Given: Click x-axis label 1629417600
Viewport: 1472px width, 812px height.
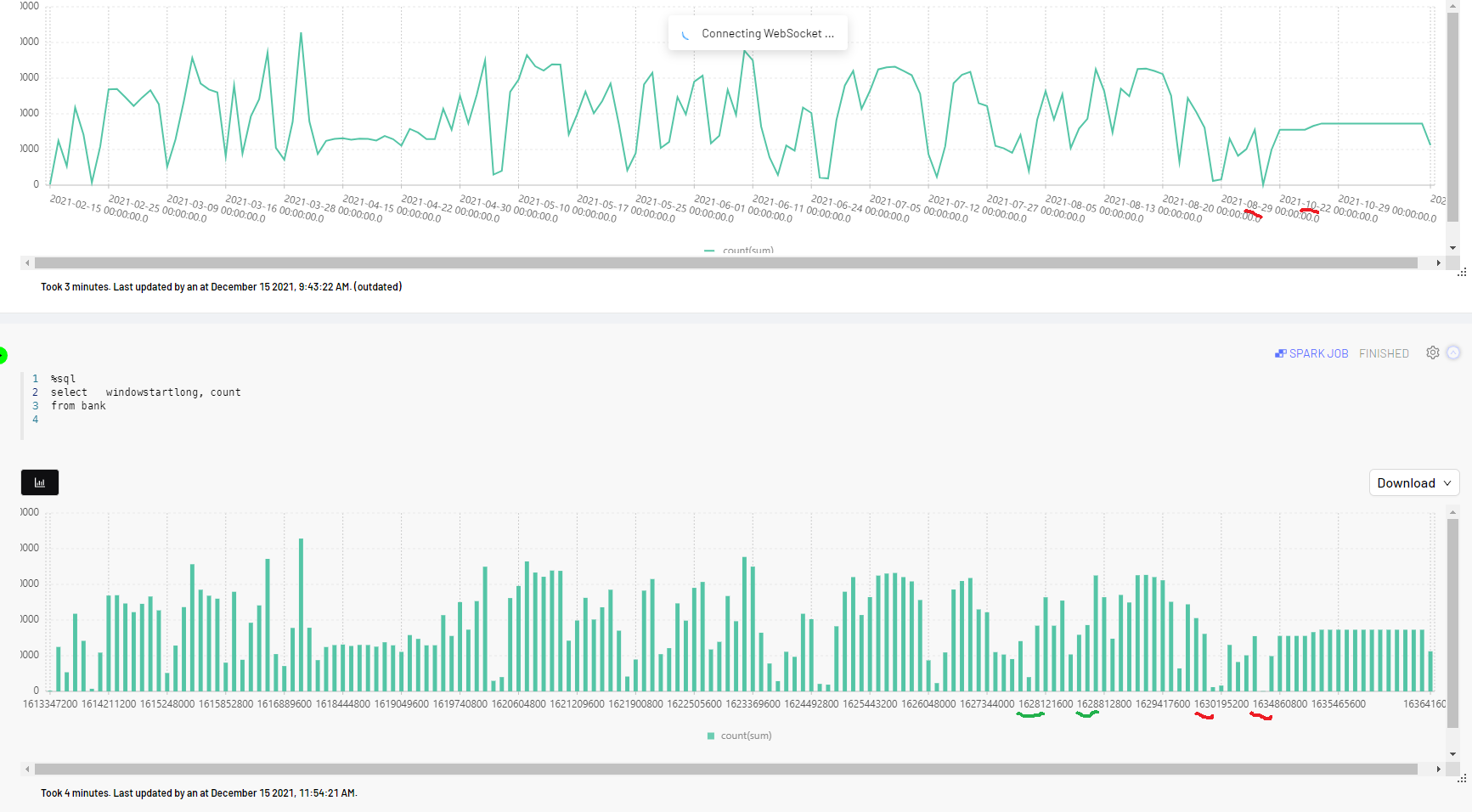Looking at the screenshot, I should pyautogui.click(x=1164, y=704).
